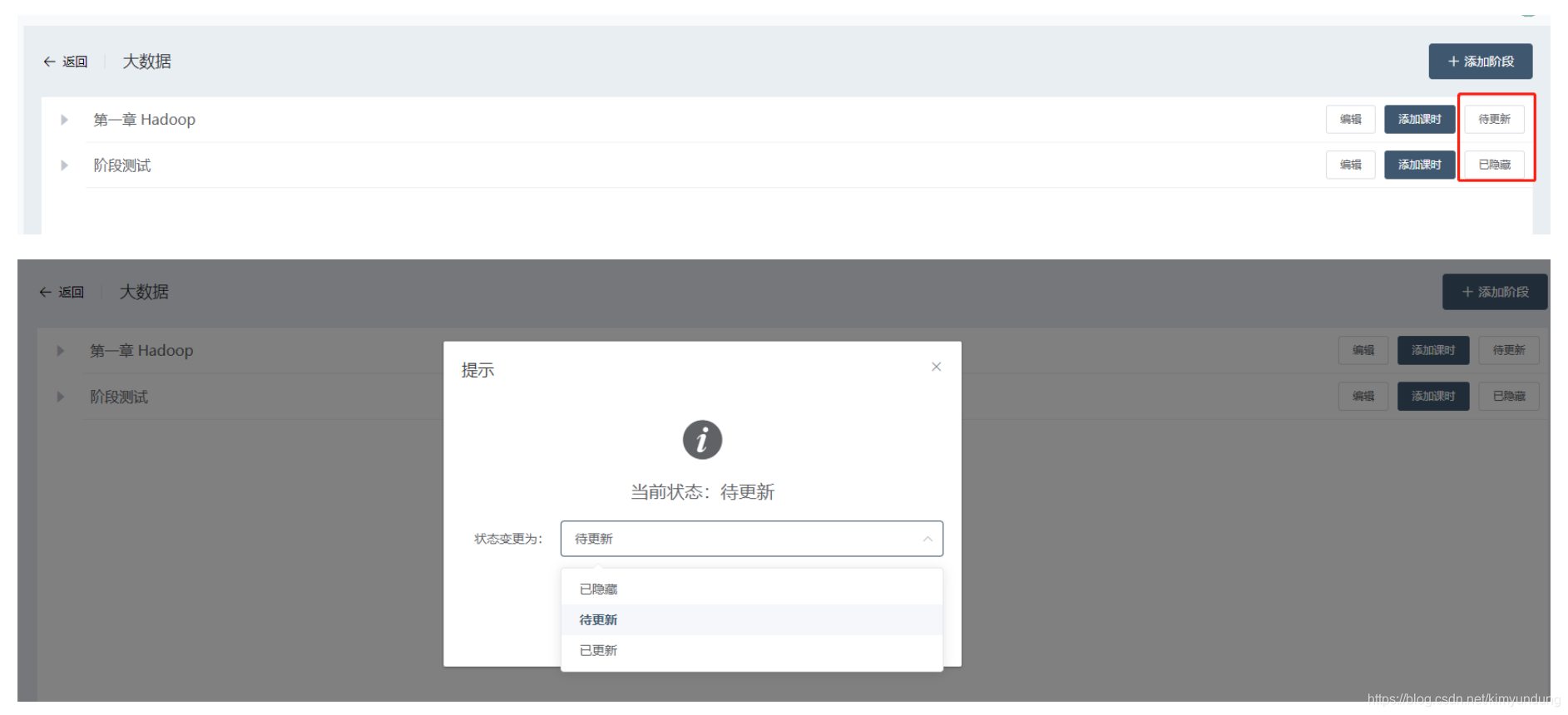Select 阶段测试 title in the top panel
Viewport: 1568px width, 715px height.
121,165
